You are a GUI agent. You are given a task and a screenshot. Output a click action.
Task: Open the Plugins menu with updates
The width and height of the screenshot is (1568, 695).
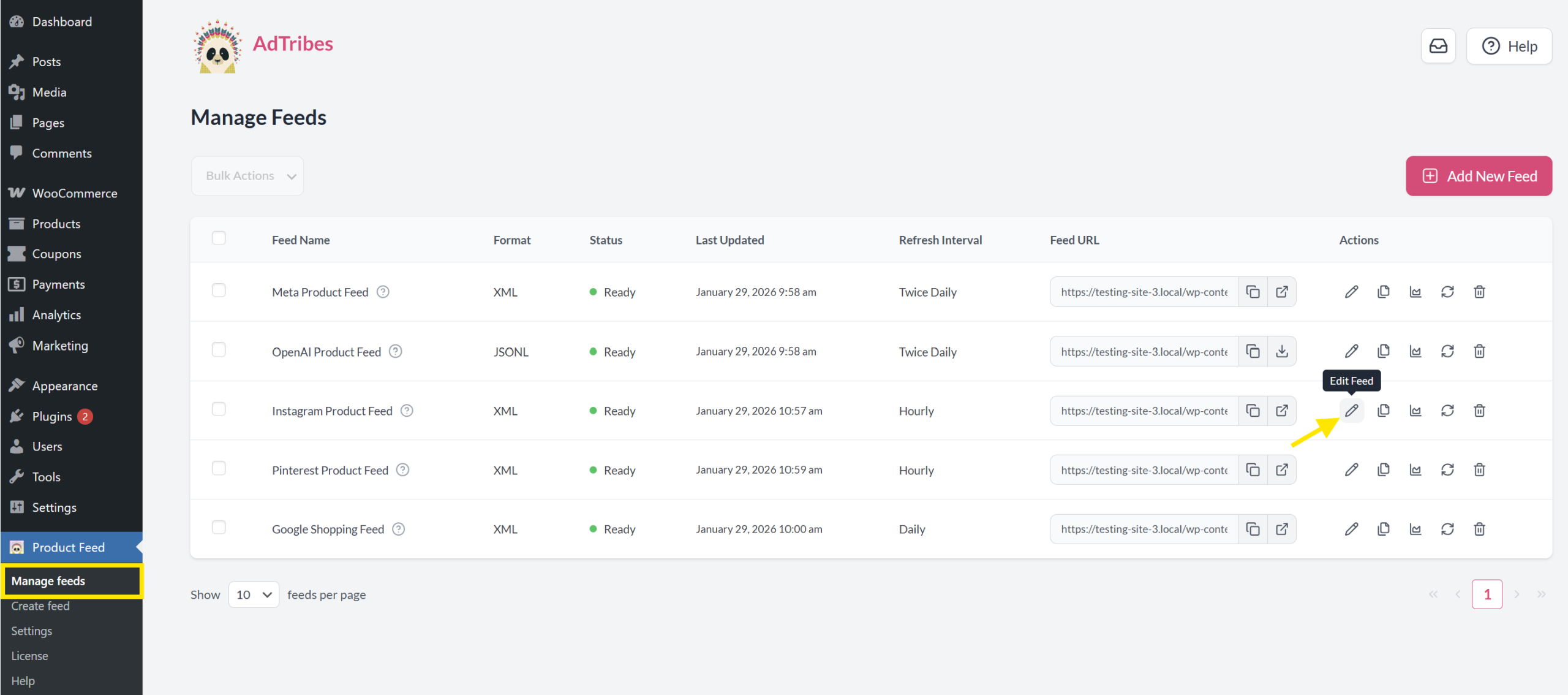52,416
